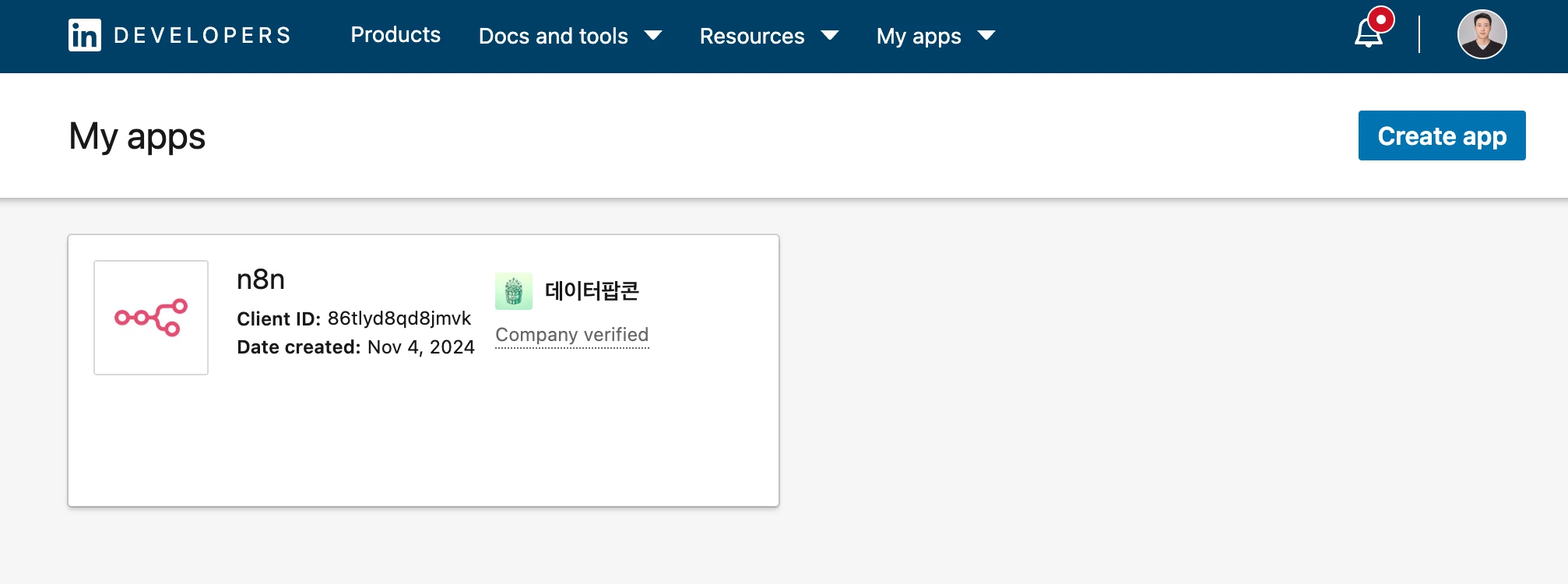Click the Date created Nov 4, 2024 text
This screenshot has height=584, width=1568.
pyautogui.click(x=356, y=347)
